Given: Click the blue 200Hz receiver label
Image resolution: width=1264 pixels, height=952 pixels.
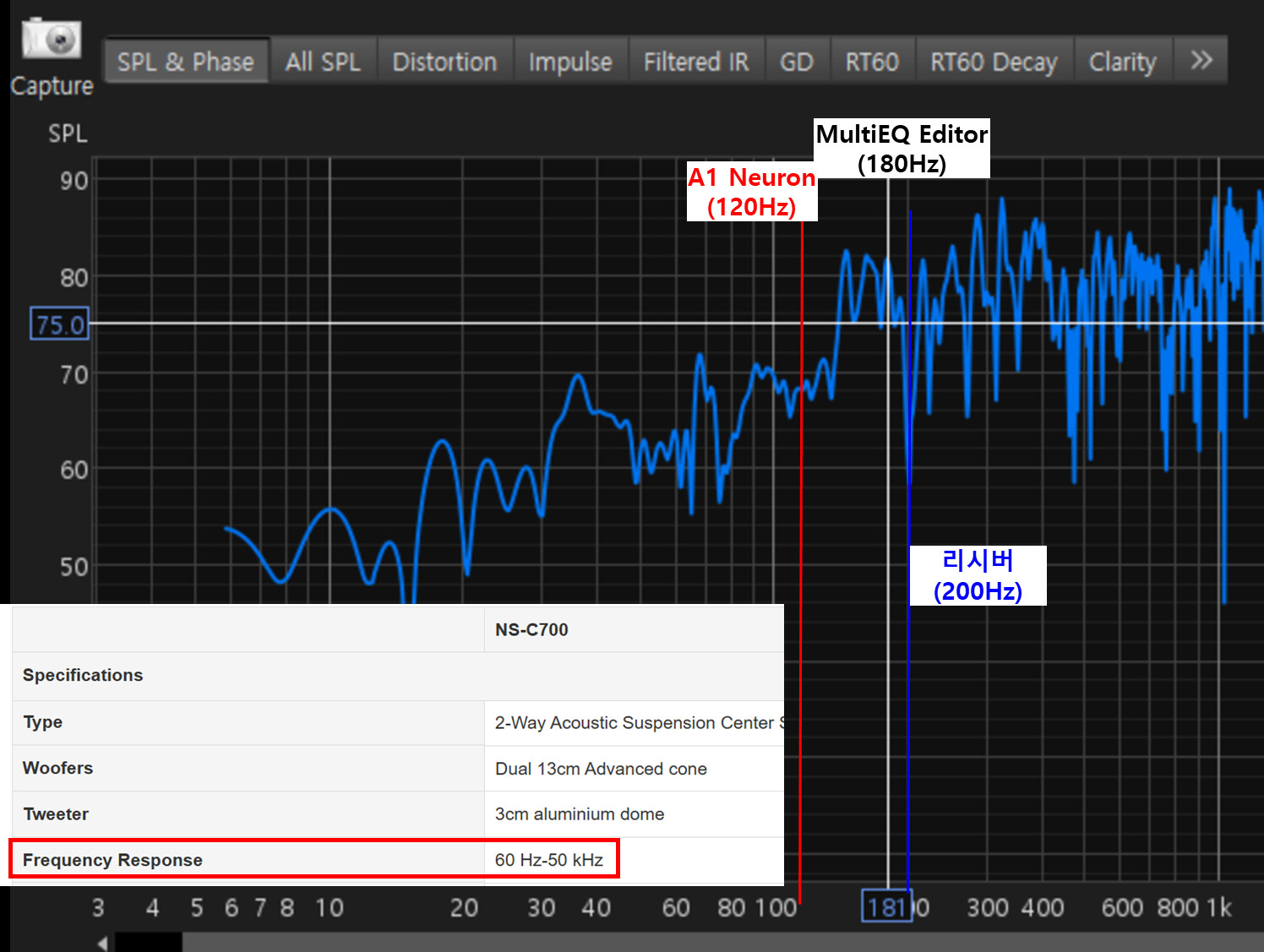Looking at the screenshot, I should [978, 575].
